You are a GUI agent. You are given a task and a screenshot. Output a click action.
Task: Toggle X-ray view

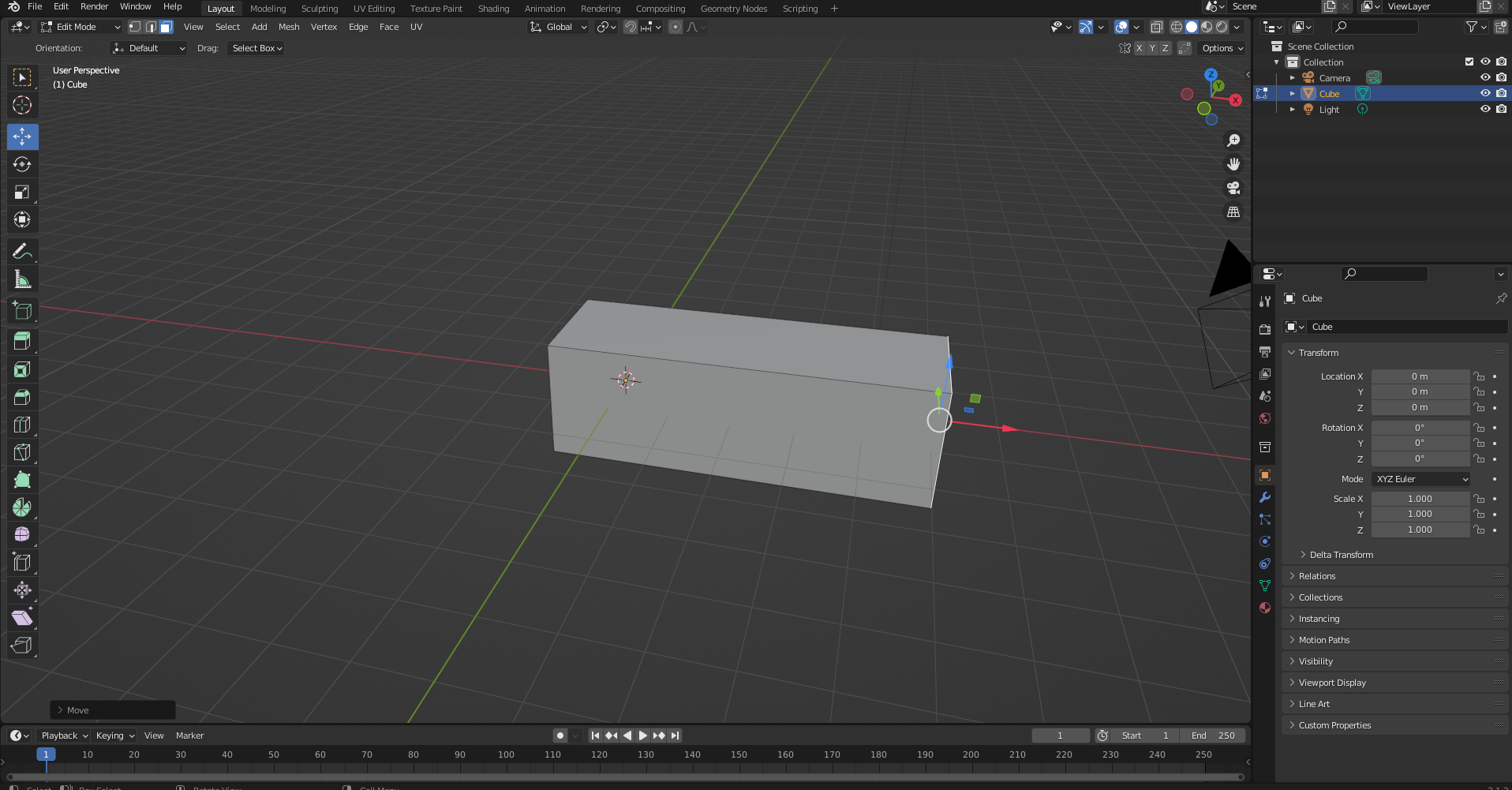click(x=1156, y=27)
